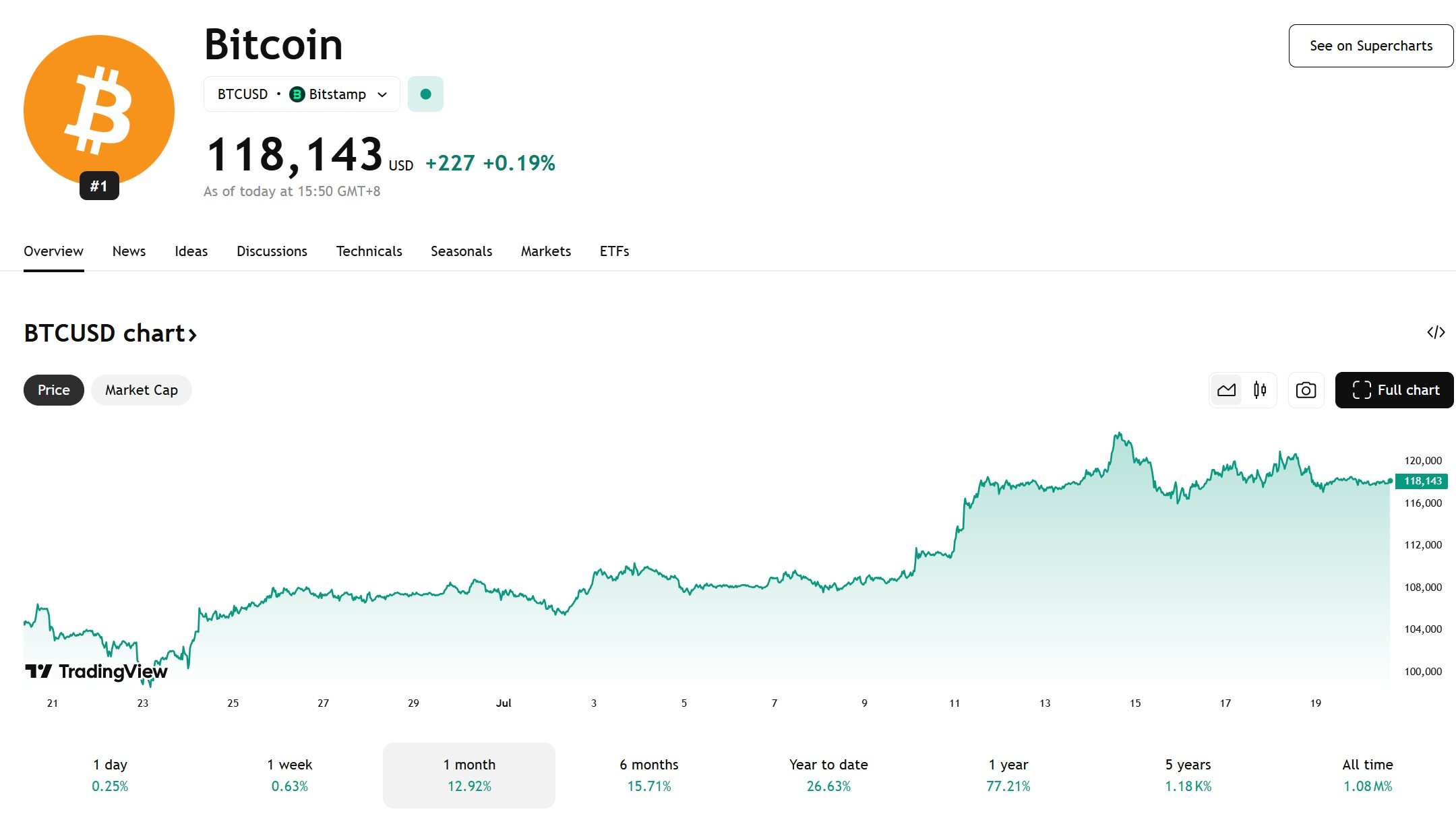Open the Seasonals tab
Image resolution: width=1456 pixels, height=822 pixels.
pyautogui.click(x=461, y=251)
